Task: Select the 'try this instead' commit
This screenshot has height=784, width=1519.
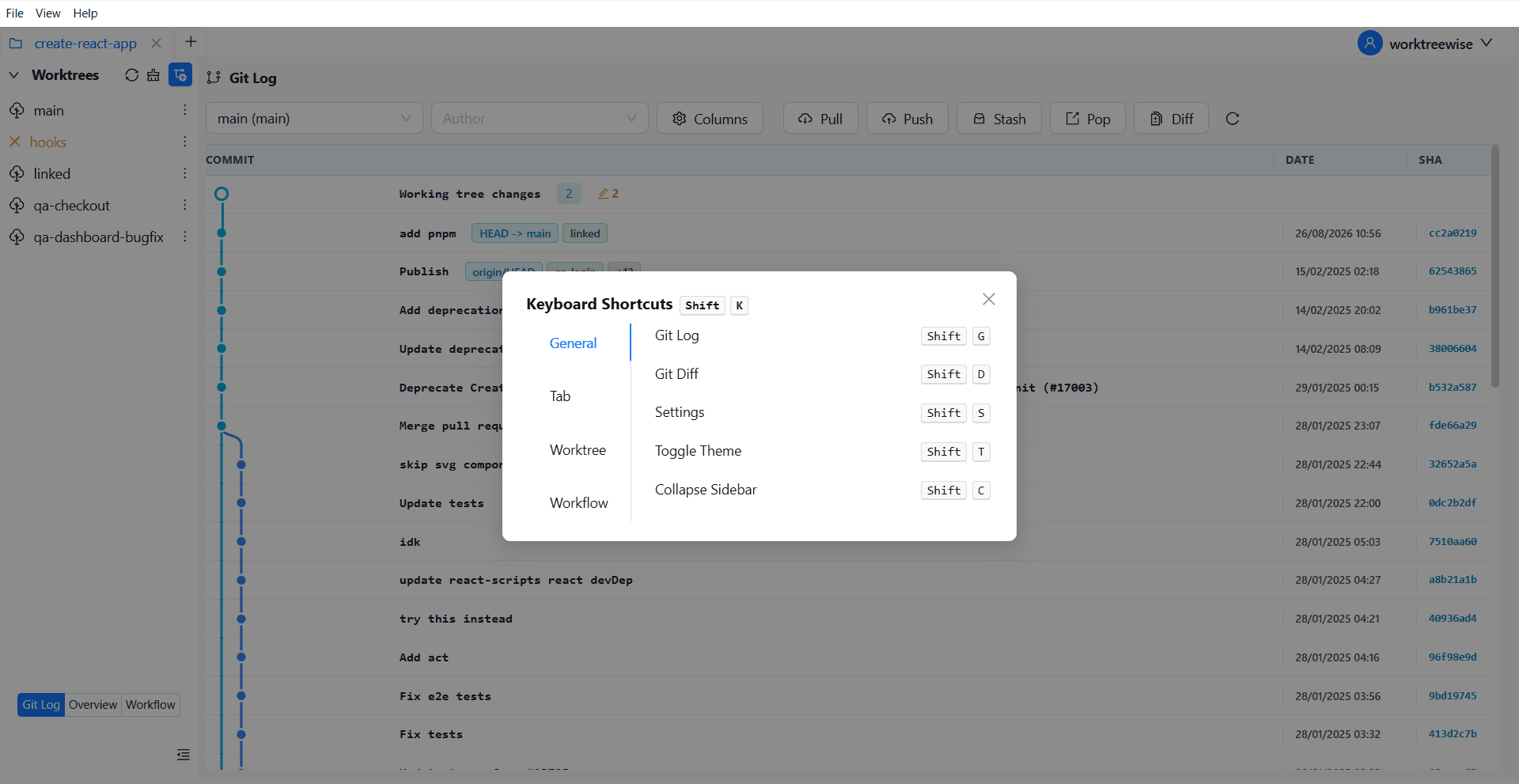Action: pos(847,619)
